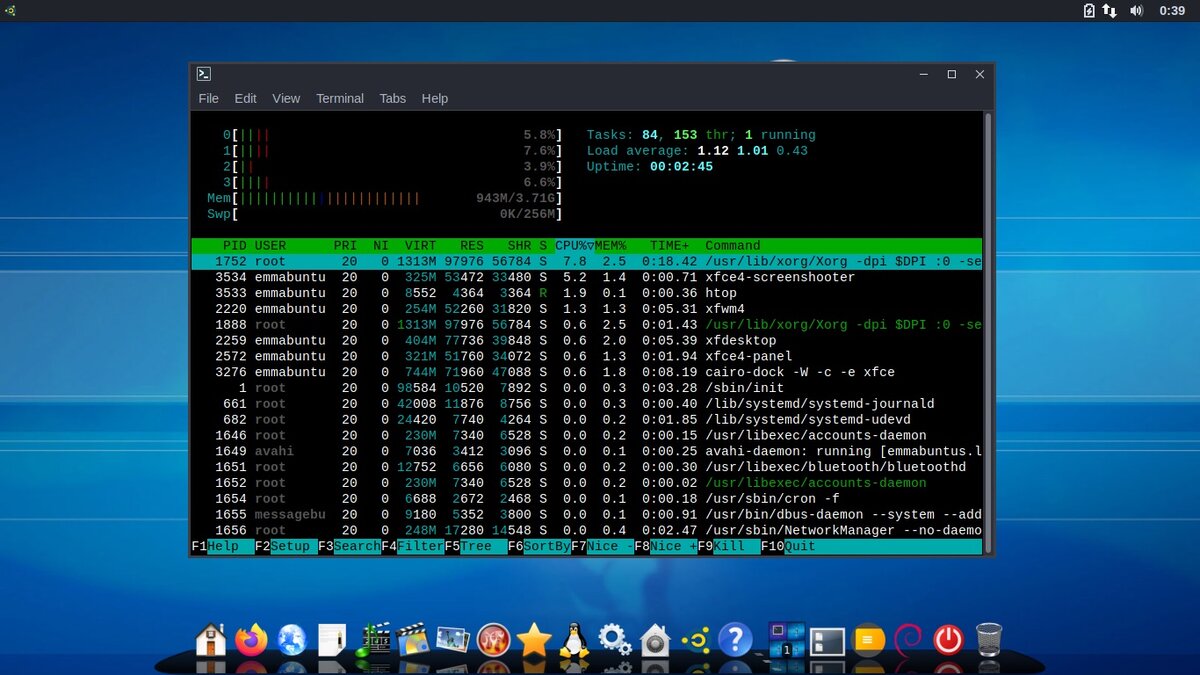This screenshot has height=675, width=1200.
Task: Toggle sort on CPU% column header
Action: [x=574, y=246]
